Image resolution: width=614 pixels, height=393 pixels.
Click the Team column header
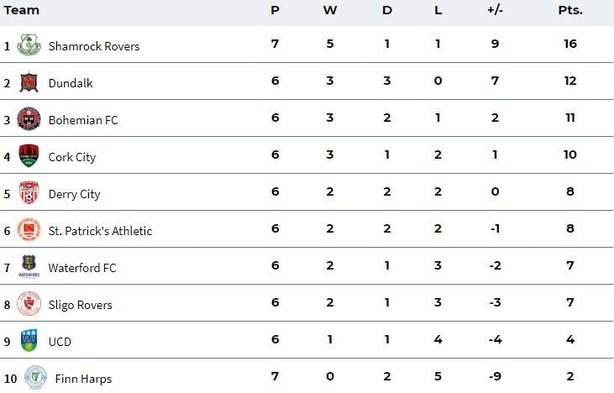pyautogui.click(x=22, y=10)
